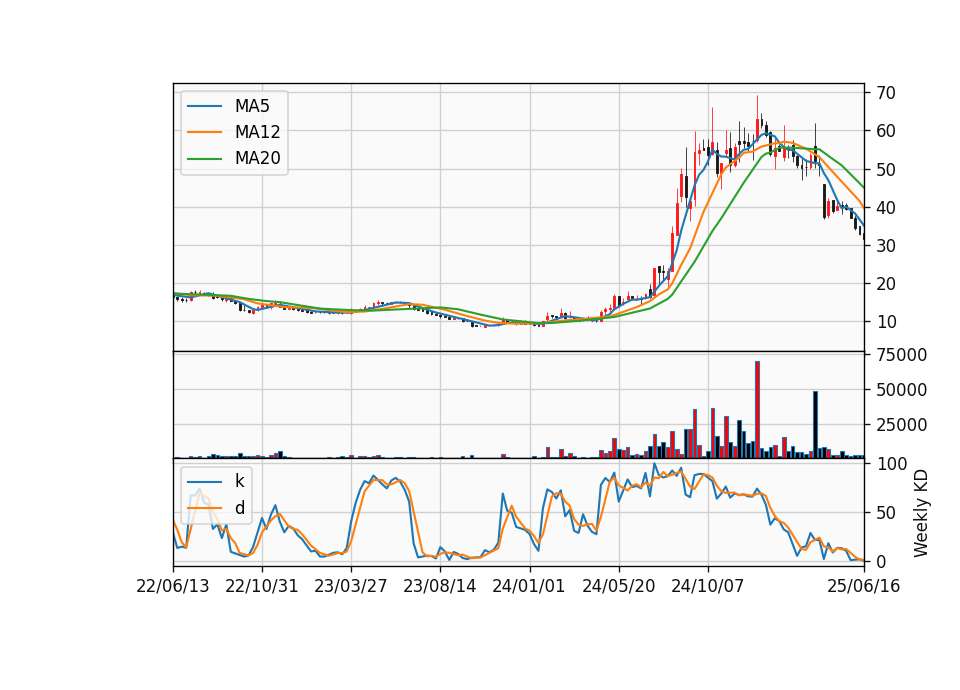The height and width of the screenshot is (690, 960).
Task: Click the 24/01/01 date axis label
Action: (529, 586)
